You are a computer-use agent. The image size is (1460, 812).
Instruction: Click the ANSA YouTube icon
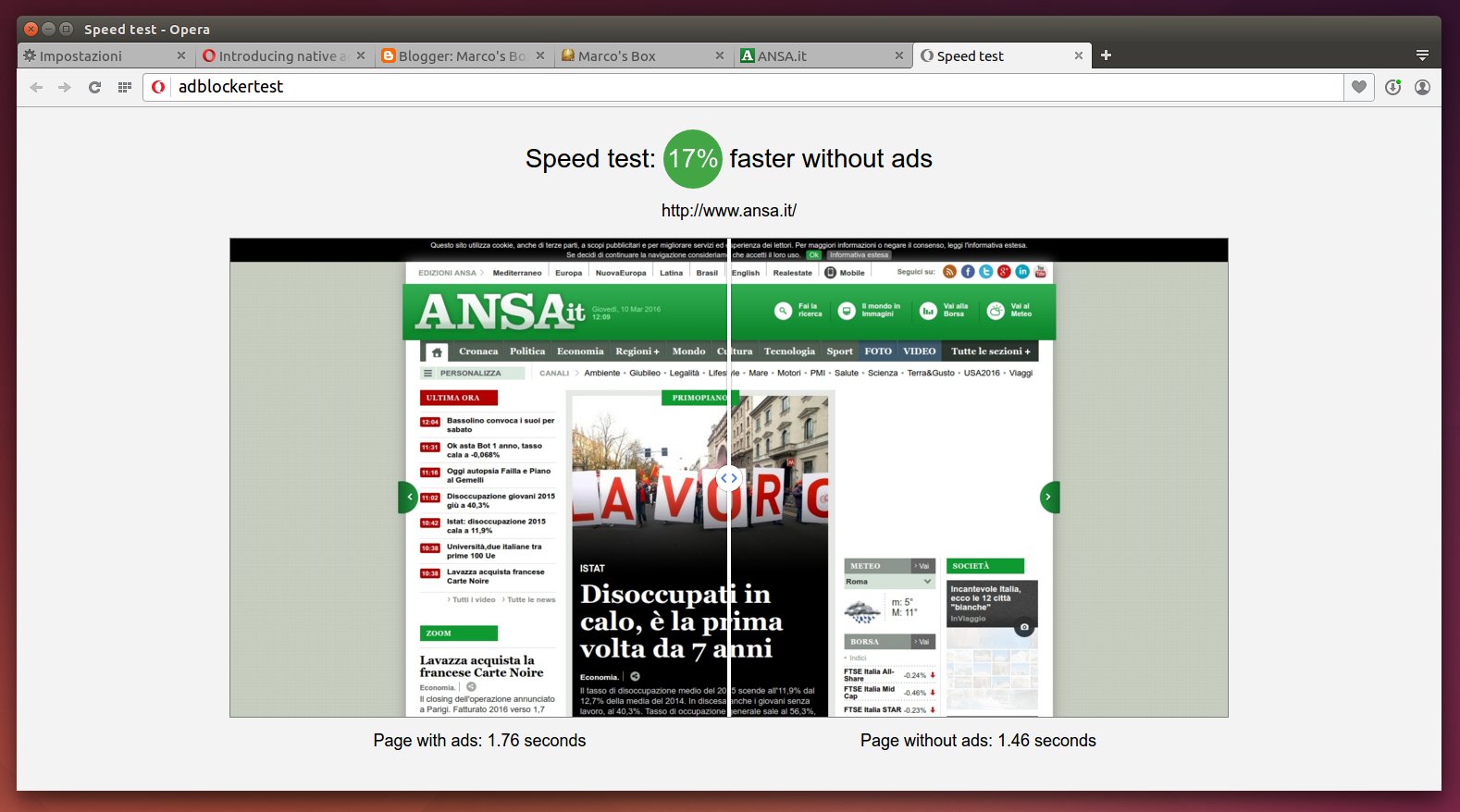tap(1040, 272)
